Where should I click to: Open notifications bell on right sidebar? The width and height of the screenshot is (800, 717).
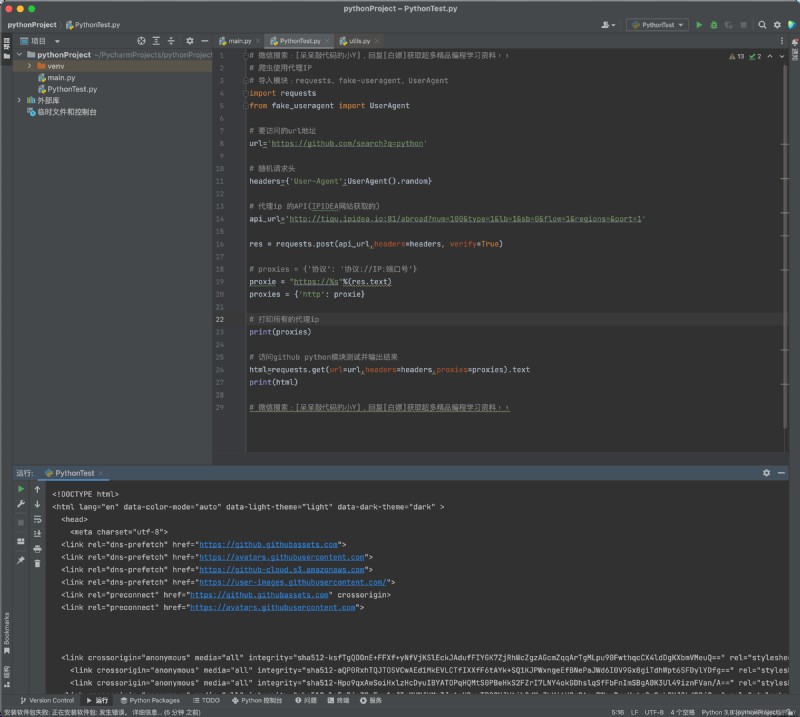point(795,42)
